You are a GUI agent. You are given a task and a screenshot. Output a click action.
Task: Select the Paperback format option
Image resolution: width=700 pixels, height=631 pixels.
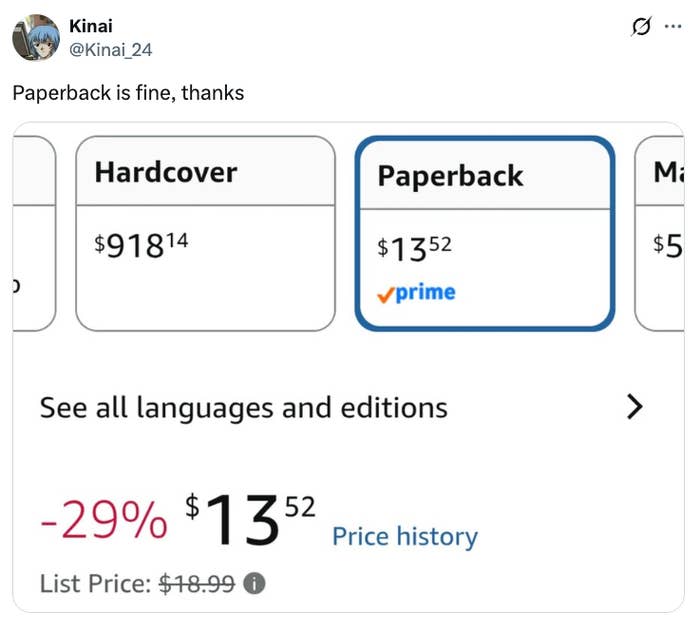[x=485, y=234]
